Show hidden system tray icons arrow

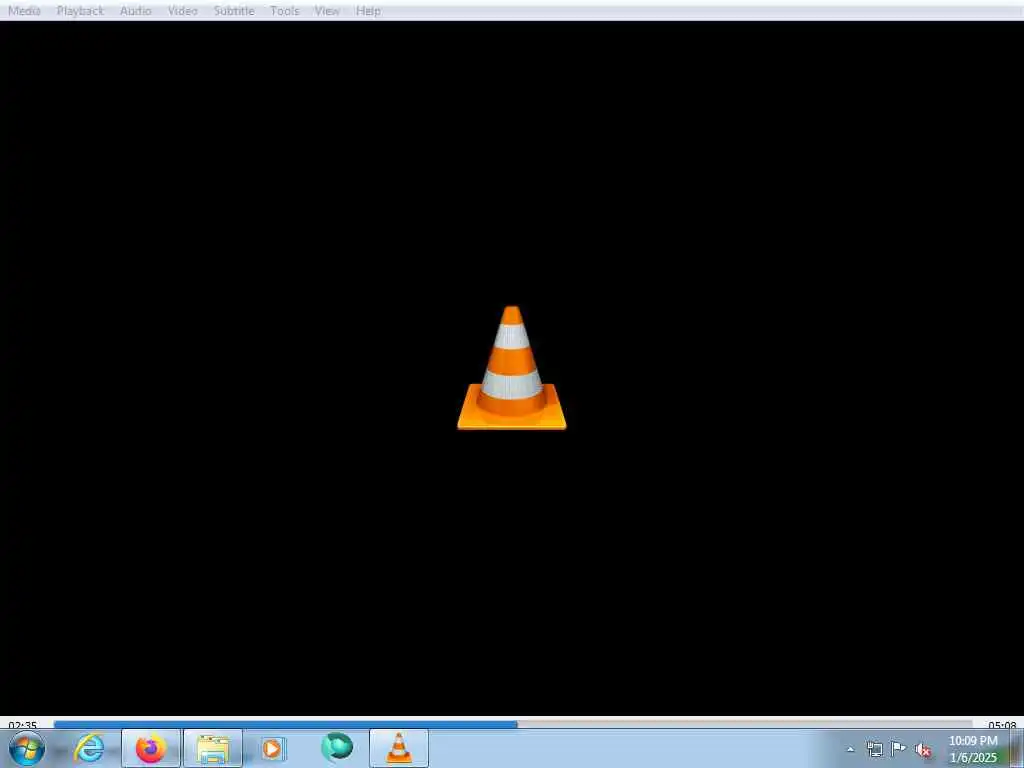pos(850,750)
